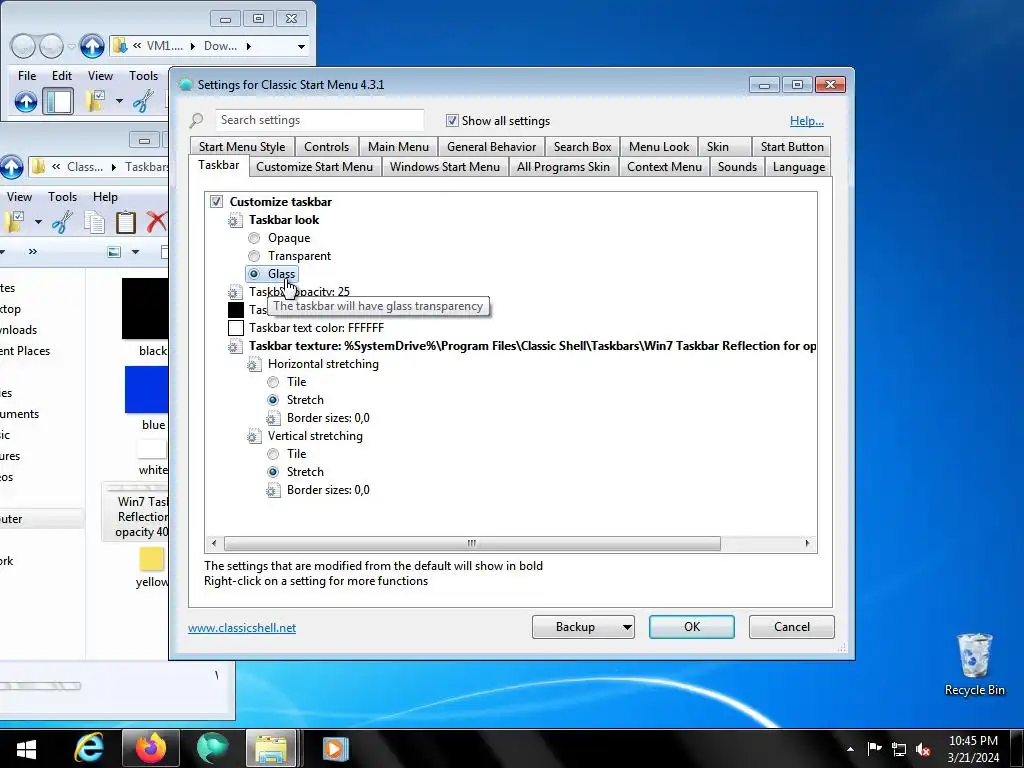Launch Internet Explorer from the taskbar
The height and width of the screenshot is (768, 1024).
point(89,748)
